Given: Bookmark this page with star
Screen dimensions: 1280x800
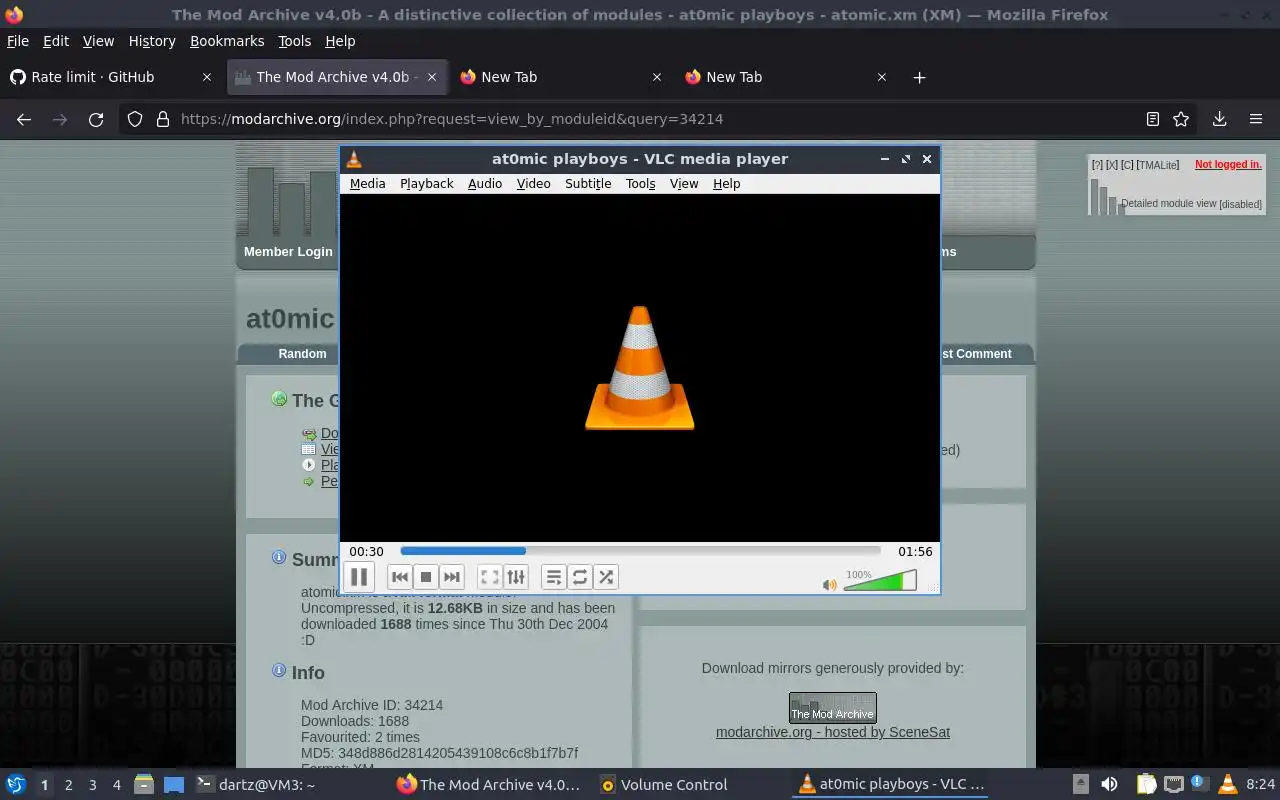Looking at the screenshot, I should (1181, 119).
